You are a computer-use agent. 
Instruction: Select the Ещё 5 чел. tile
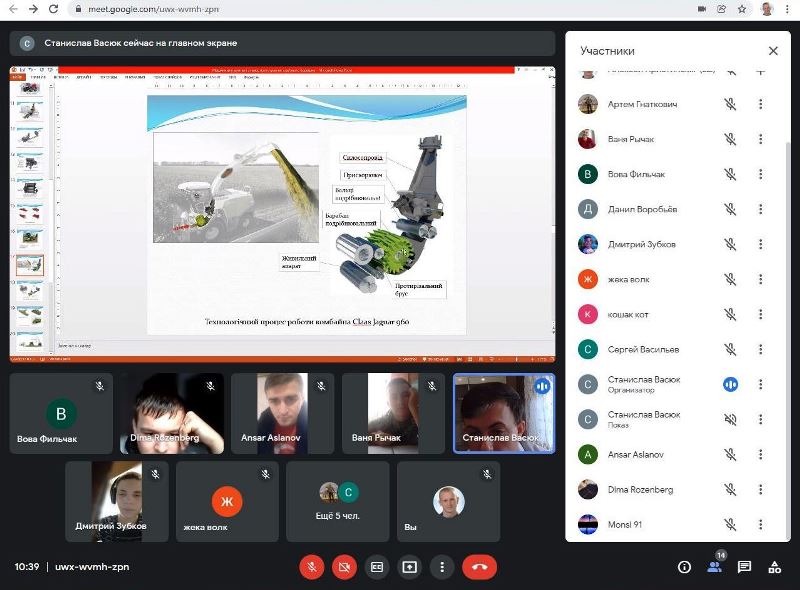338,501
